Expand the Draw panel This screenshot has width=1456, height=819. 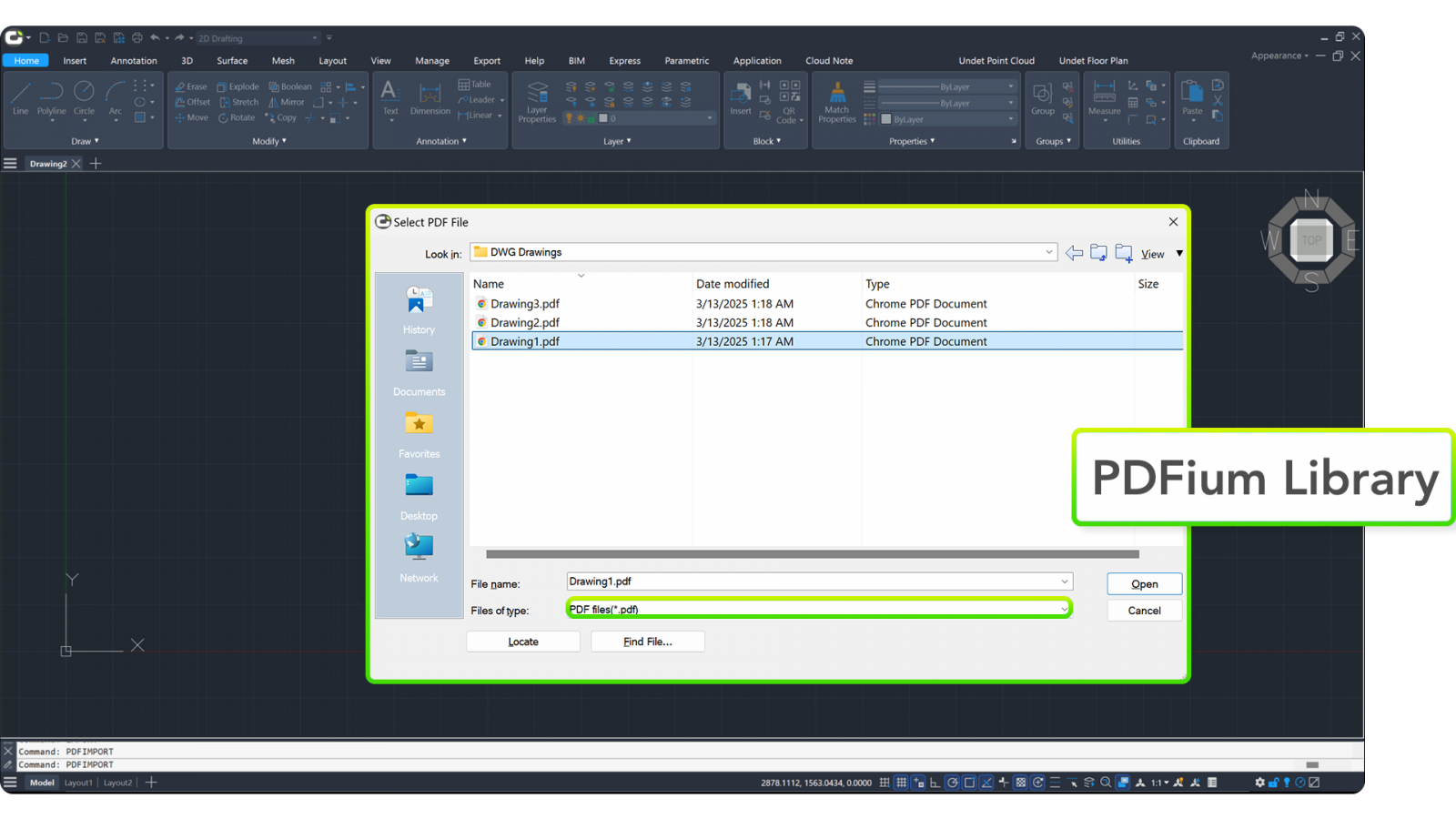[85, 141]
